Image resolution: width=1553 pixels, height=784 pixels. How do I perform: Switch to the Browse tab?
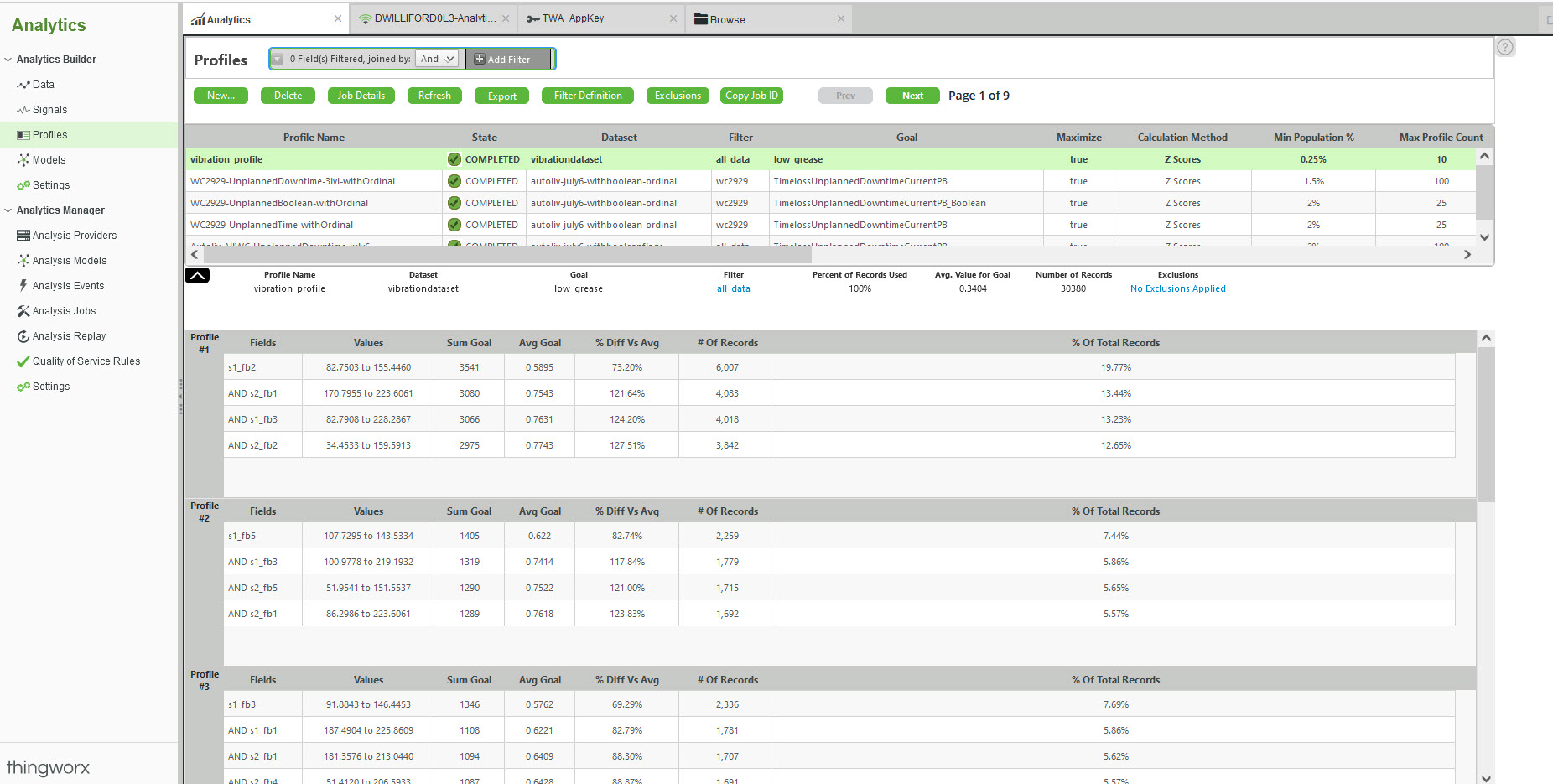[727, 19]
